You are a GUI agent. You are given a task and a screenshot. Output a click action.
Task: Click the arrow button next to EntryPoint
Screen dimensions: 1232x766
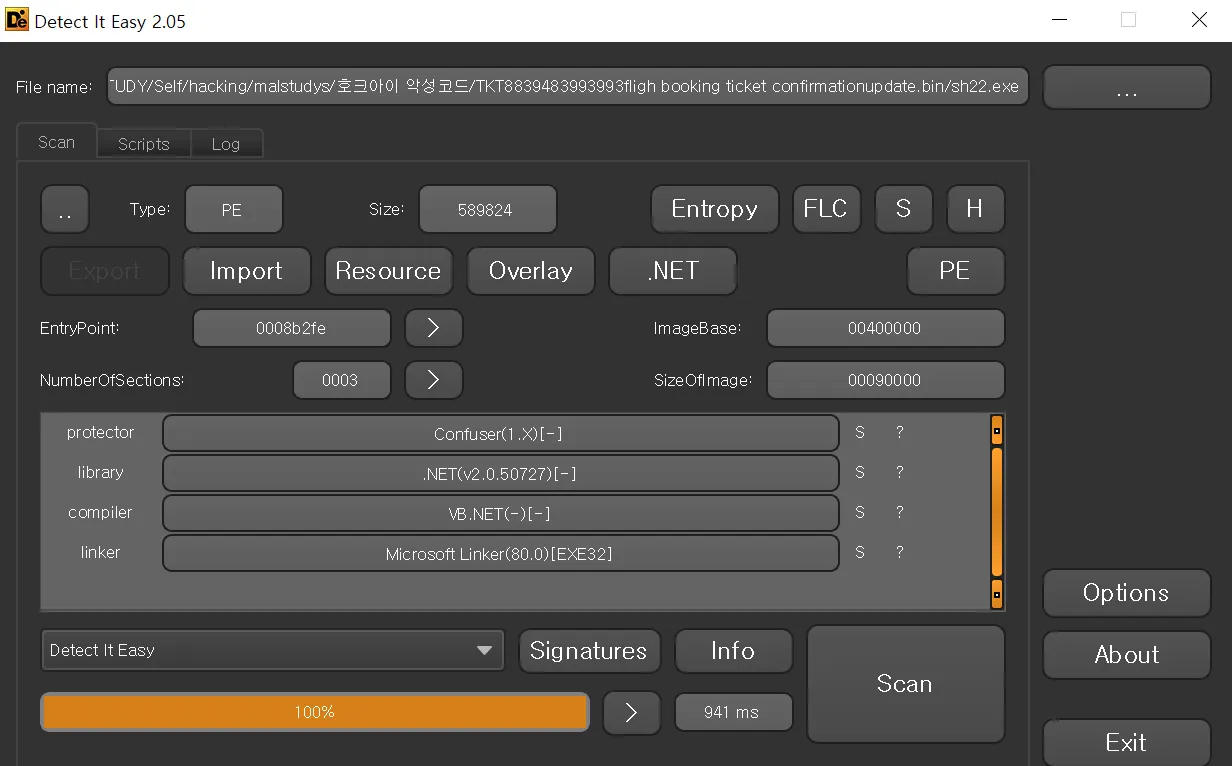coord(434,328)
